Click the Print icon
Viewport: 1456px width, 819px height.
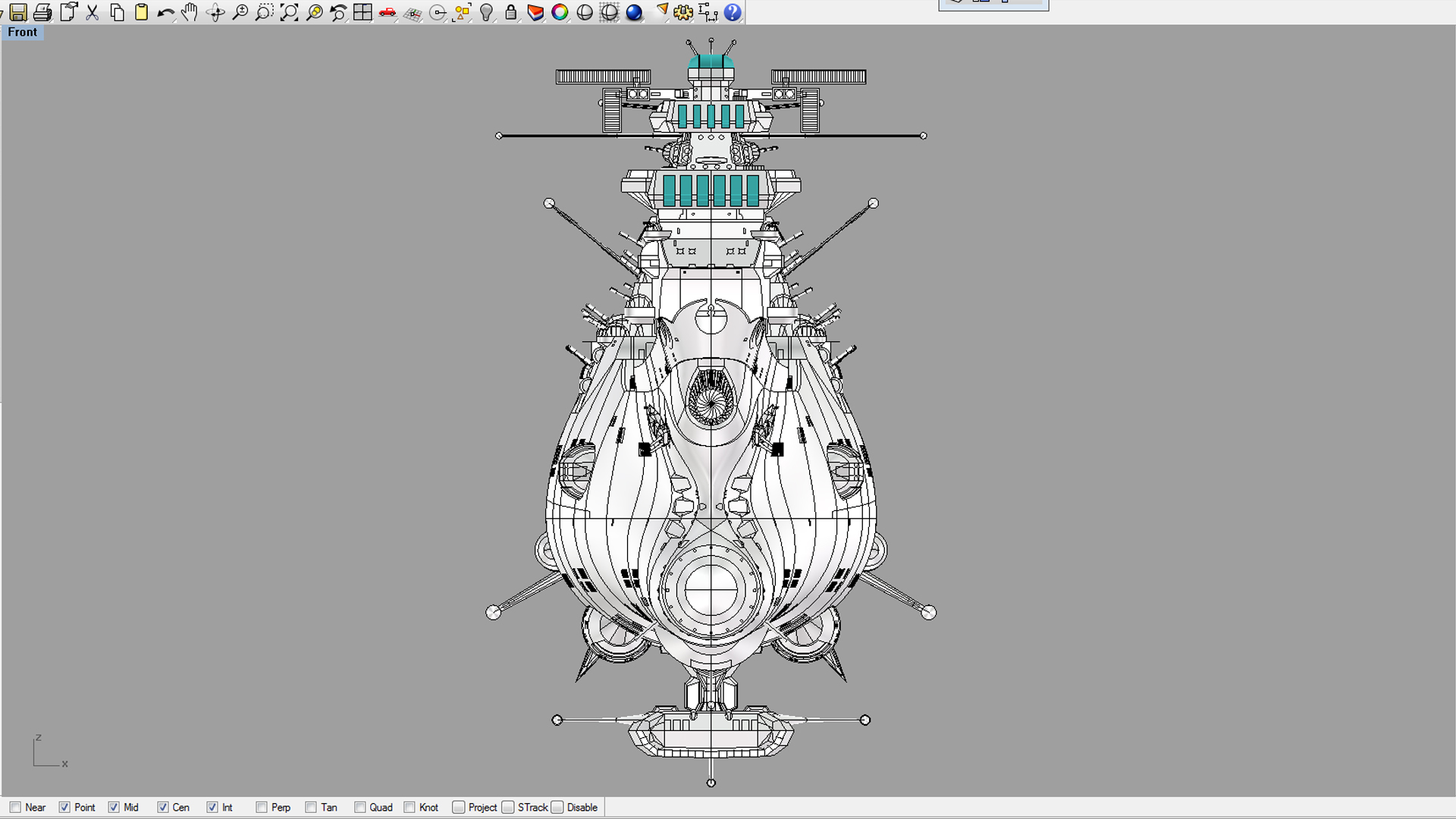point(43,12)
